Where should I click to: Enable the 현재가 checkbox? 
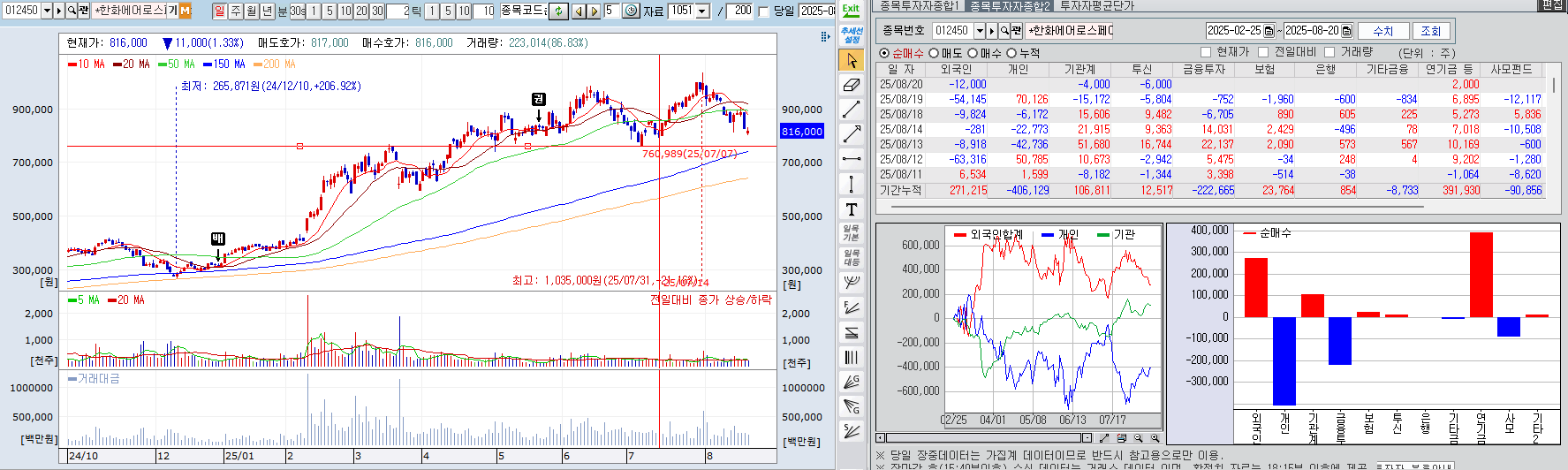pos(1206,52)
